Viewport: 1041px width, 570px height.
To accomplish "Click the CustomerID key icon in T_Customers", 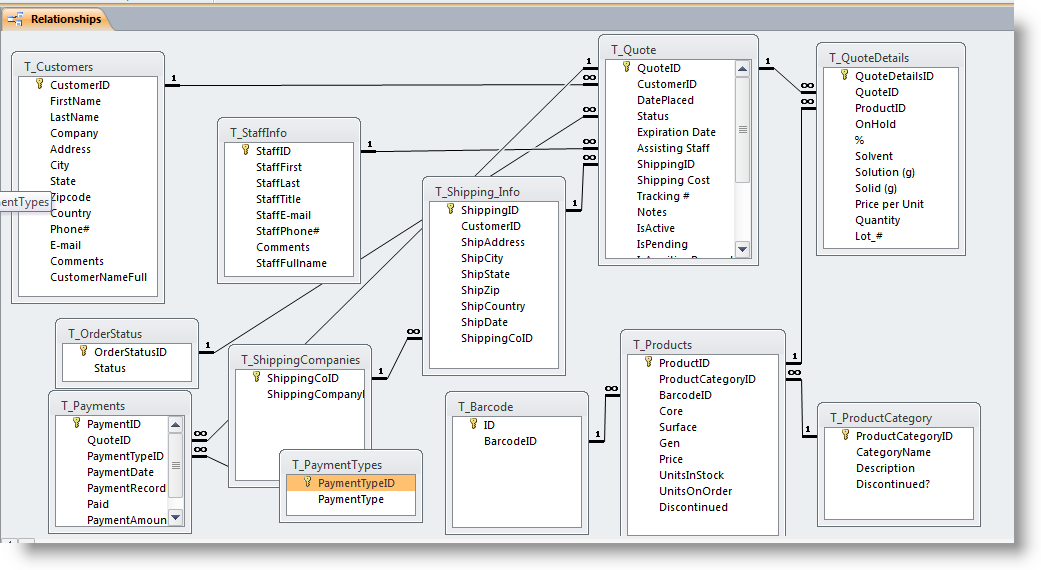I will pos(39,84).
